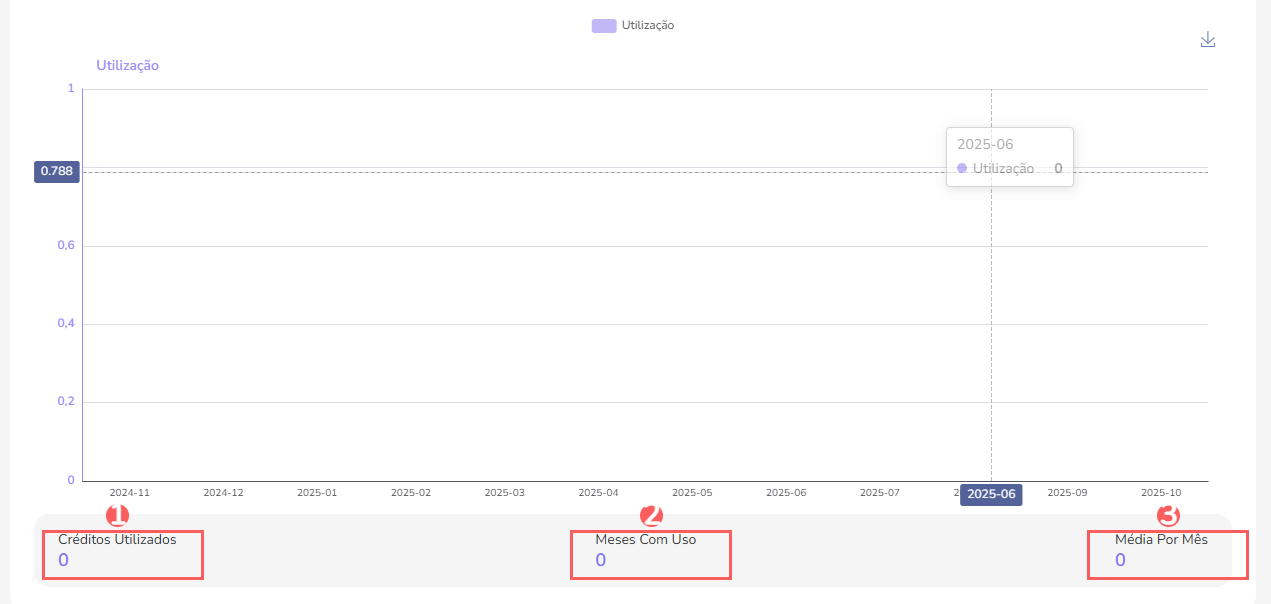Click the red number 2 annotation marker
Screen dimensions: 1271x604
pyautogui.click(x=651, y=516)
